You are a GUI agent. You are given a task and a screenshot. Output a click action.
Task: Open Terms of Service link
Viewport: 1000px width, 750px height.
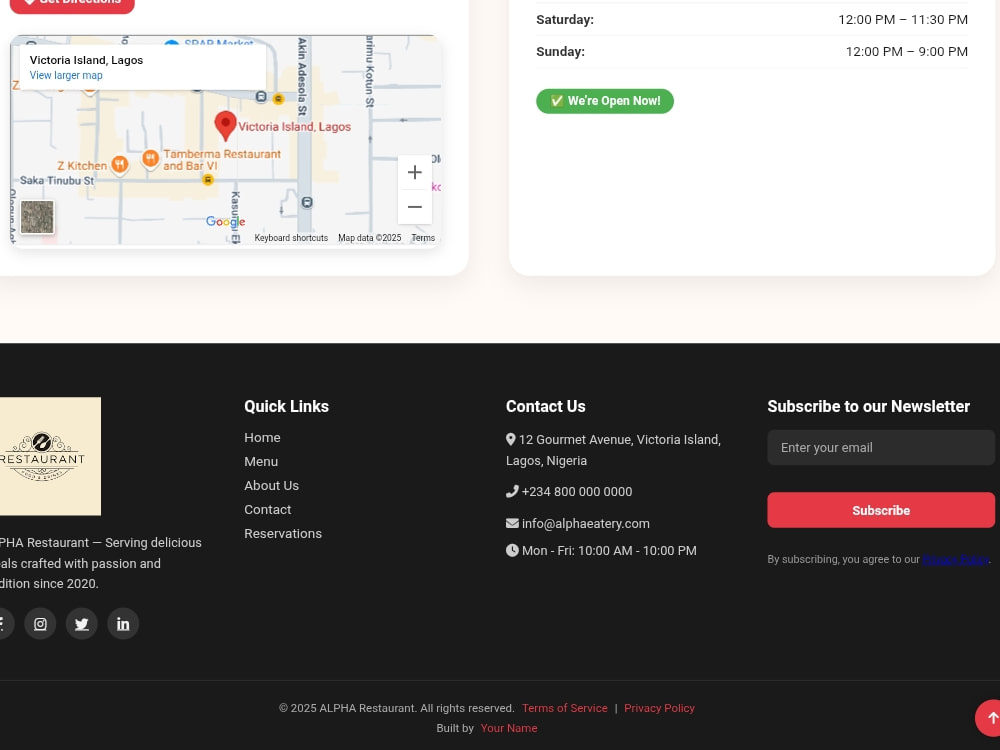pyautogui.click(x=564, y=708)
